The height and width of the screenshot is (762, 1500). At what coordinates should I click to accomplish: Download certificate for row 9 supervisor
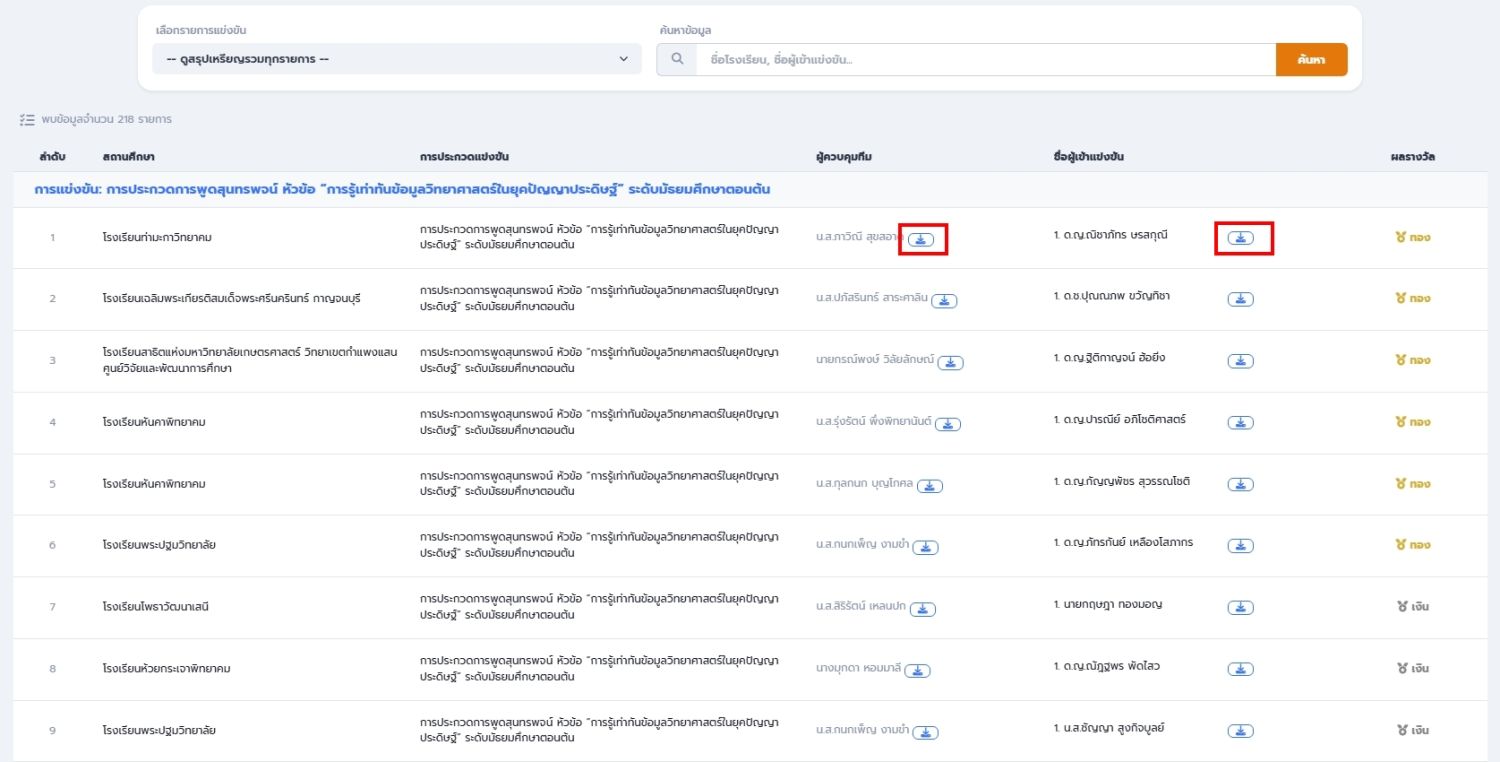[x=926, y=732]
